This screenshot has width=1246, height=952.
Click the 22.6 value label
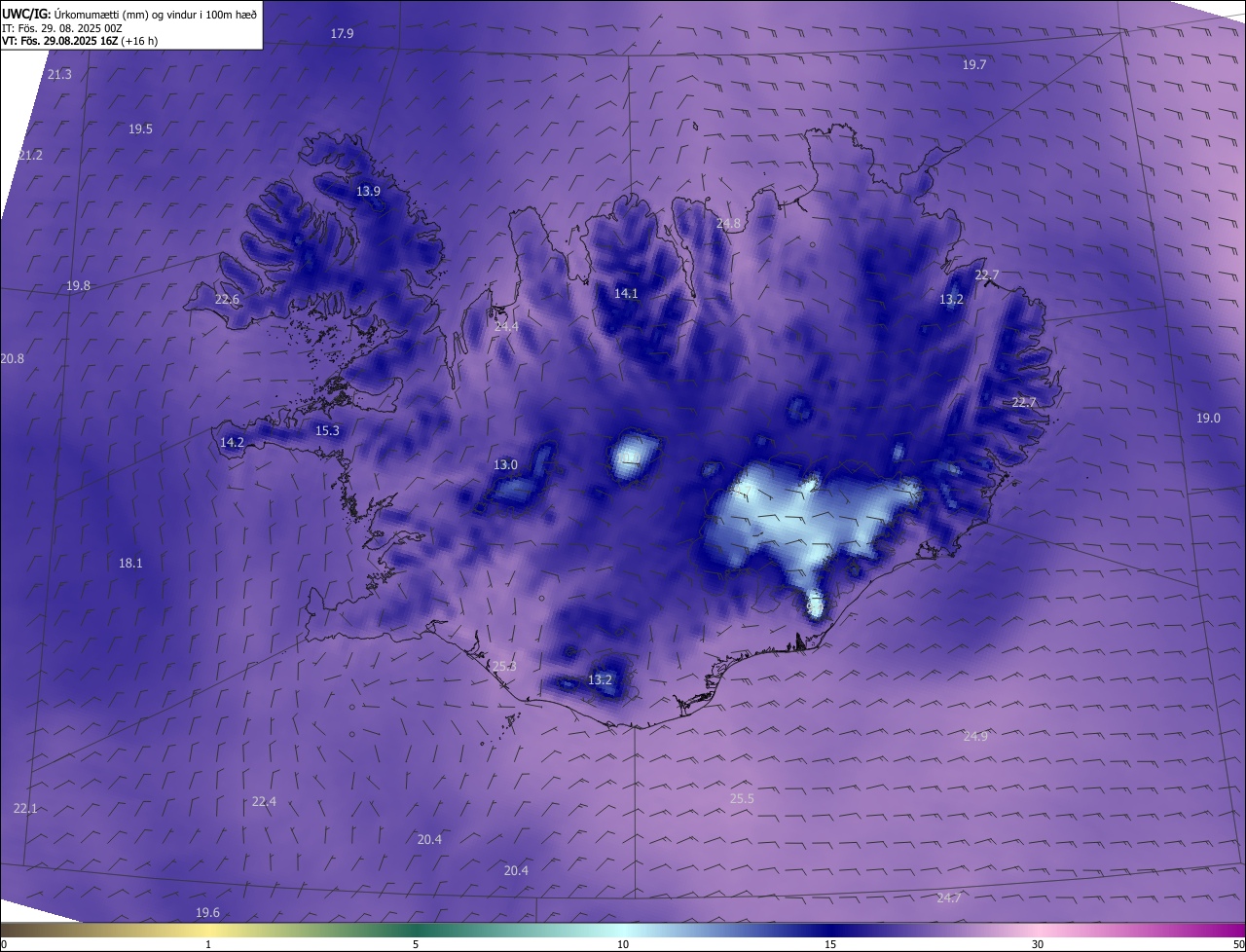pyautogui.click(x=227, y=299)
